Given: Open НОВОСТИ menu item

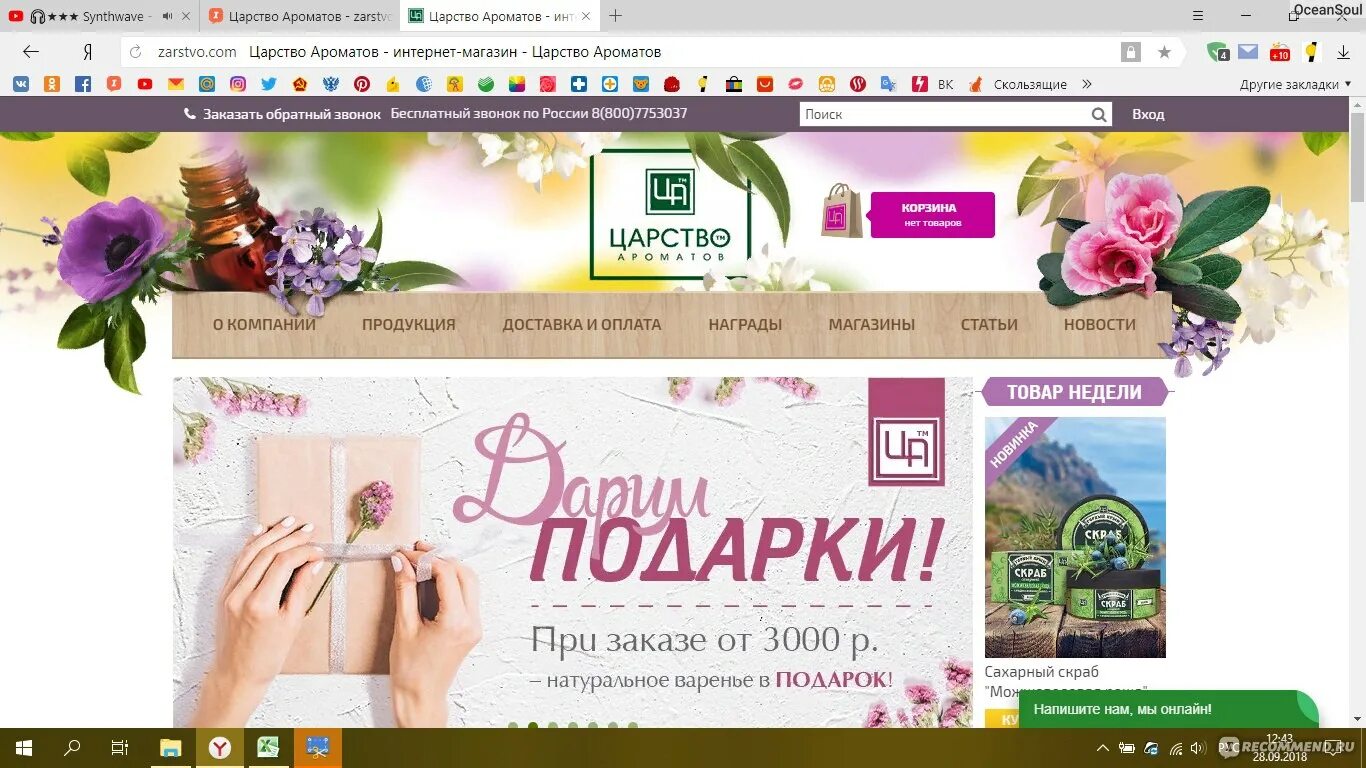Looking at the screenshot, I should coord(1100,324).
